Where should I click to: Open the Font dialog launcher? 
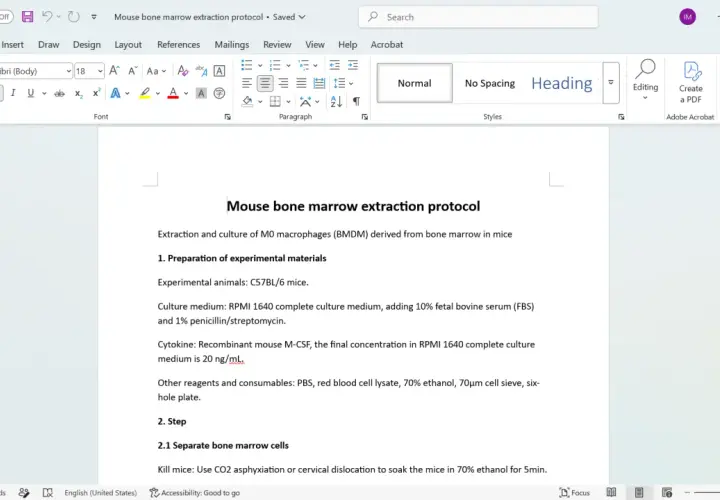[227, 117]
